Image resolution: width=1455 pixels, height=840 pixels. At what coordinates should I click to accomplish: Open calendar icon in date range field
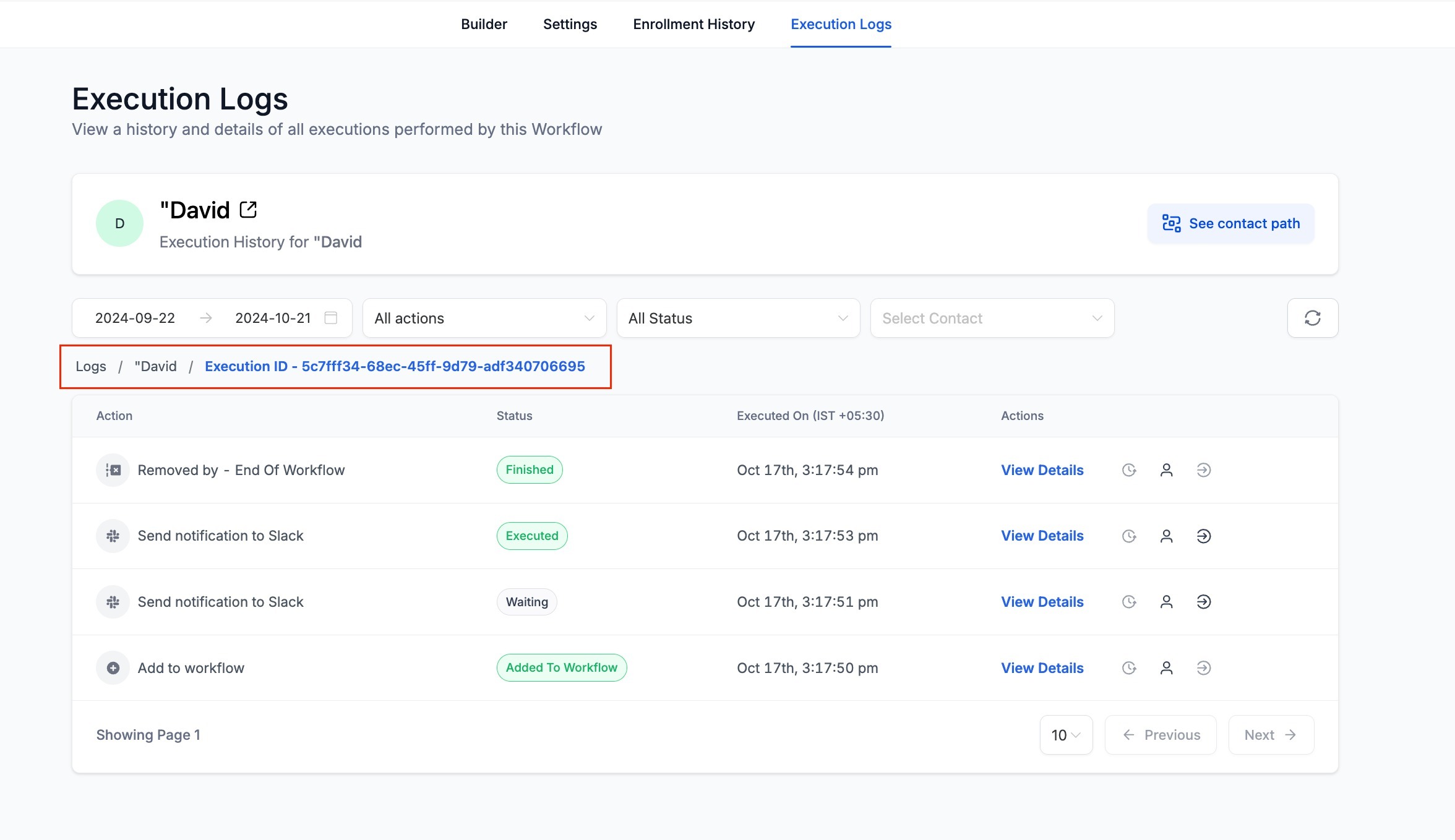[x=331, y=318]
